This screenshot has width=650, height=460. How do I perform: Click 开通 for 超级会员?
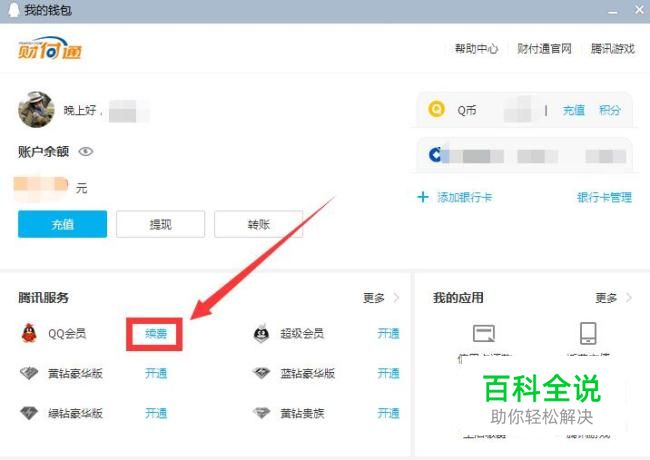coord(388,334)
